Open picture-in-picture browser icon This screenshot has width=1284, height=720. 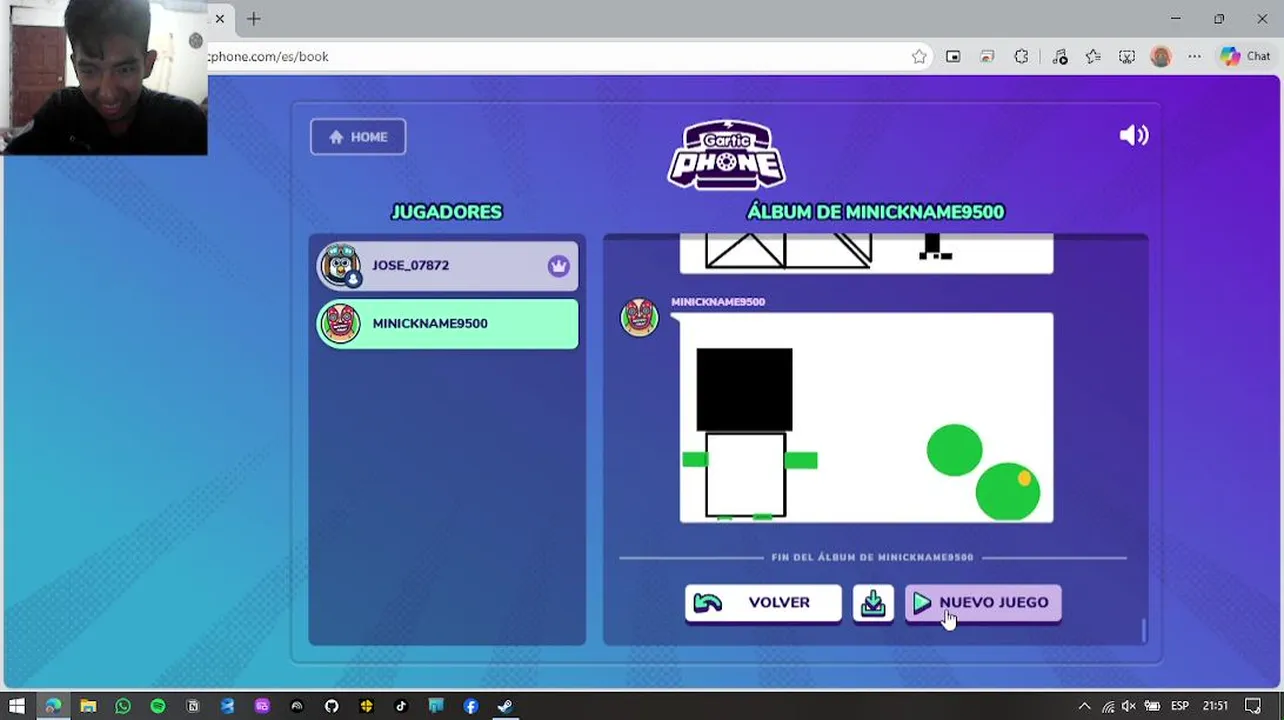pos(953,57)
